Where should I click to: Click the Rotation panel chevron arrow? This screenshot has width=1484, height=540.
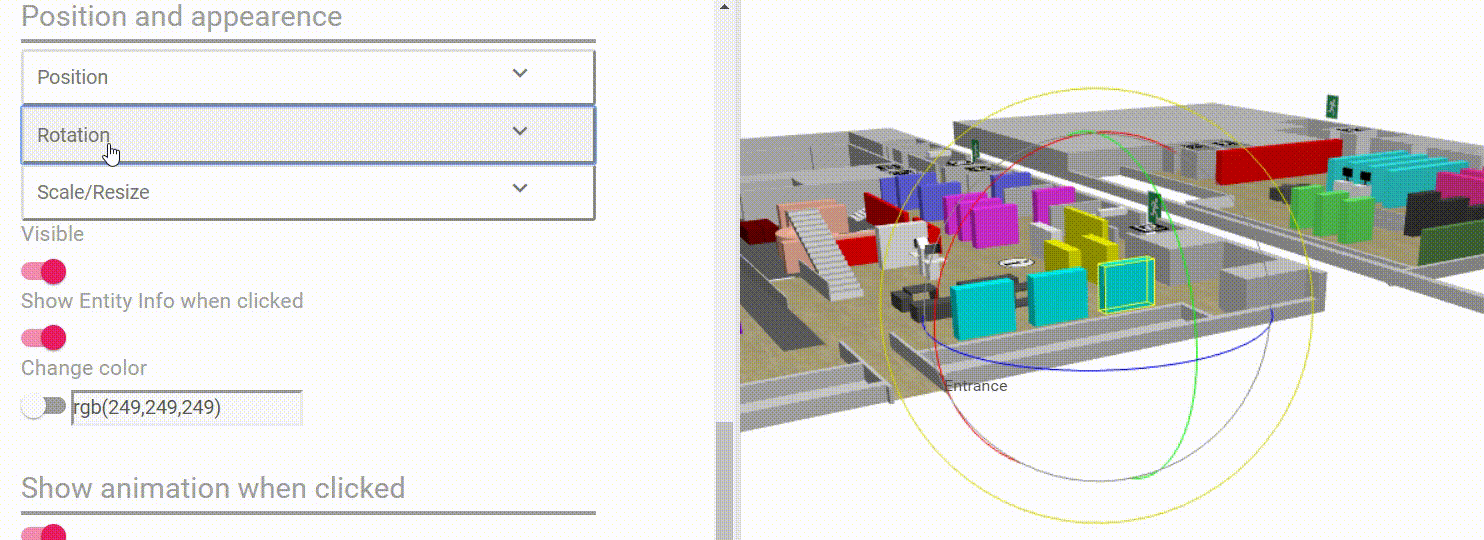[x=519, y=132]
